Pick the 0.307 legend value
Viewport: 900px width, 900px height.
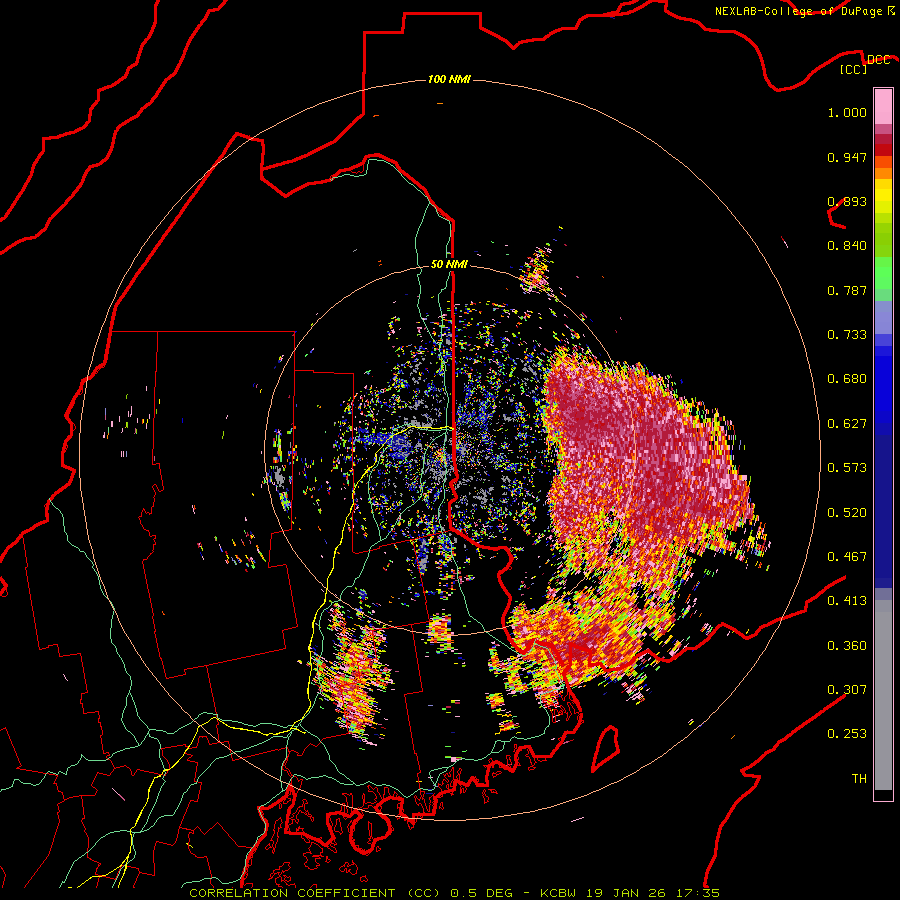pyautogui.click(x=847, y=690)
